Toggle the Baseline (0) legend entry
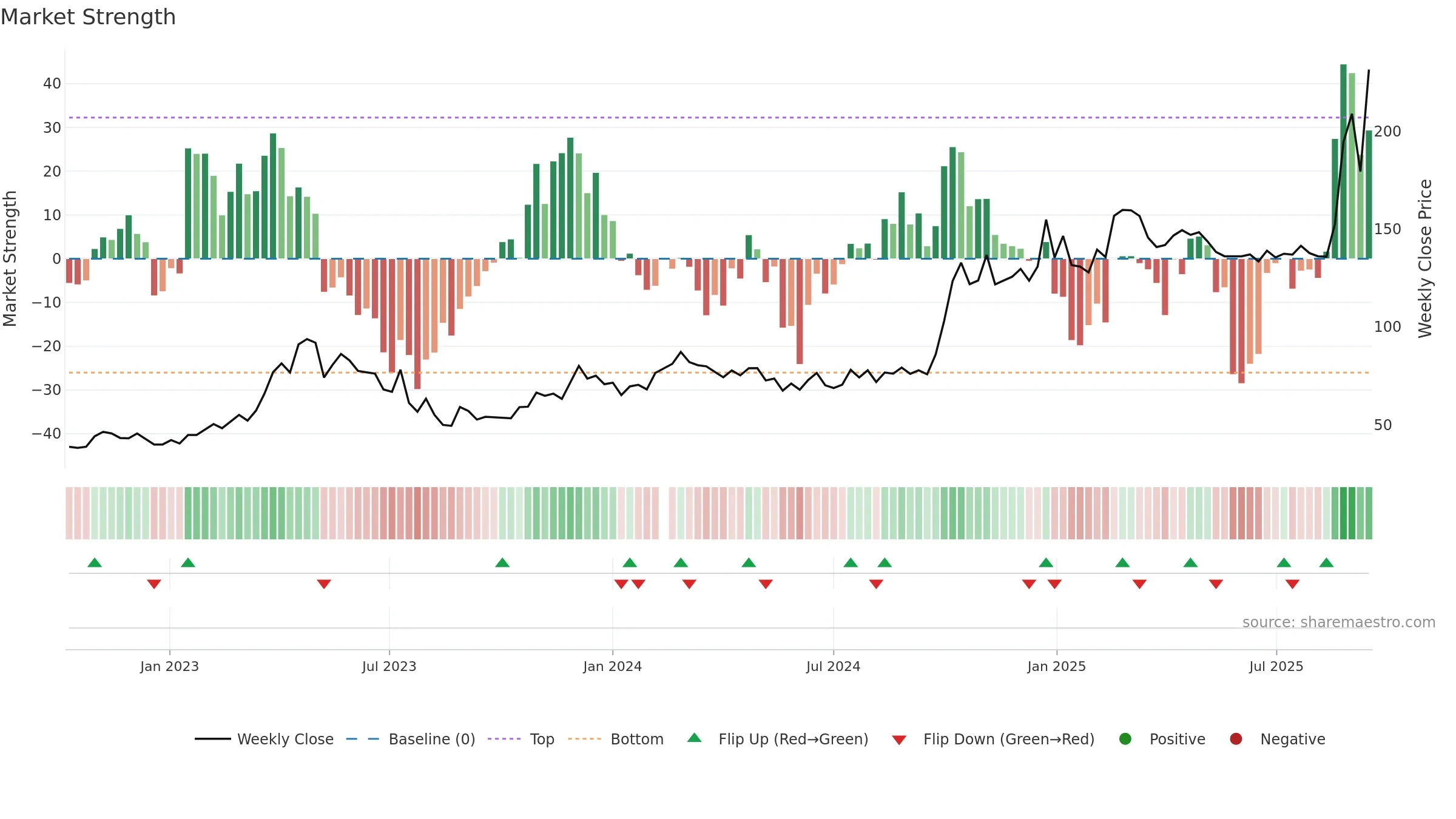Image resolution: width=1456 pixels, height=819 pixels. (411, 739)
